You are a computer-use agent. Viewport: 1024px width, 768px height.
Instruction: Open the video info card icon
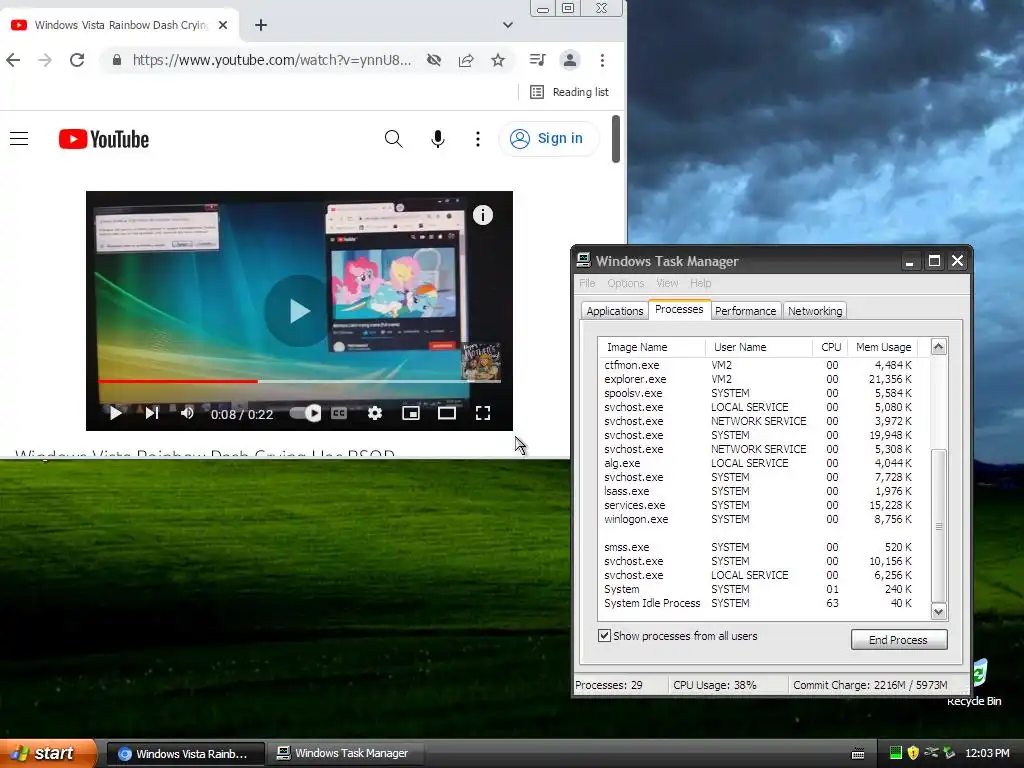pos(483,215)
